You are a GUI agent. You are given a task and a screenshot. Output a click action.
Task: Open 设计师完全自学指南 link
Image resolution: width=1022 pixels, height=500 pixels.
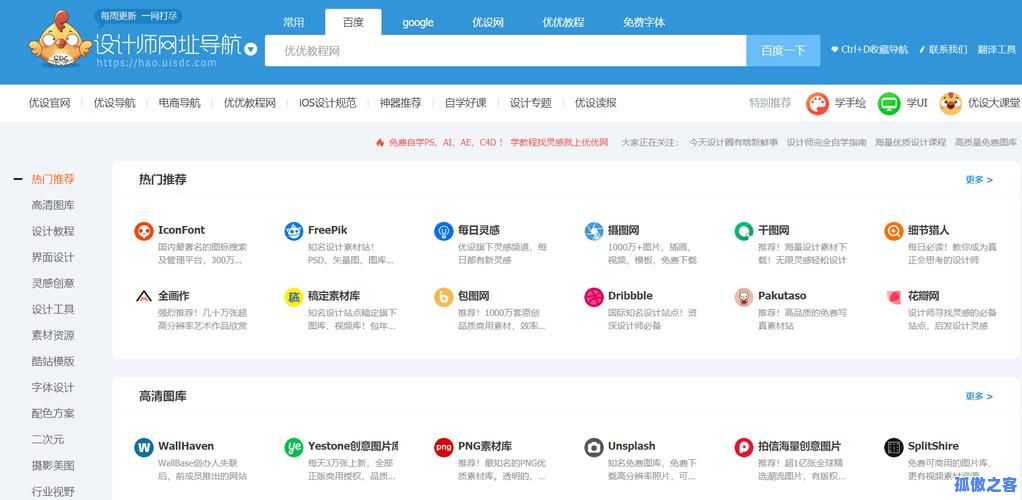pyautogui.click(x=826, y=142)
